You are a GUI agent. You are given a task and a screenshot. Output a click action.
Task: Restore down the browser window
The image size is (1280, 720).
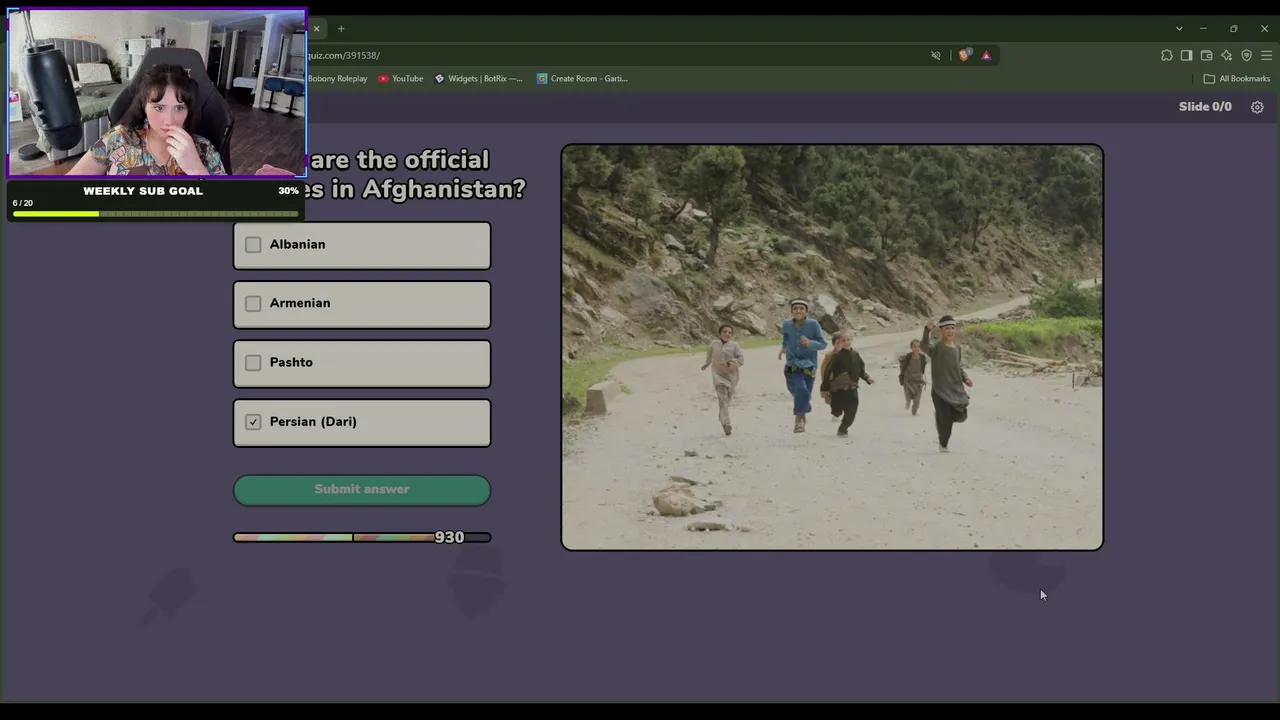[x=1234, y=29]
